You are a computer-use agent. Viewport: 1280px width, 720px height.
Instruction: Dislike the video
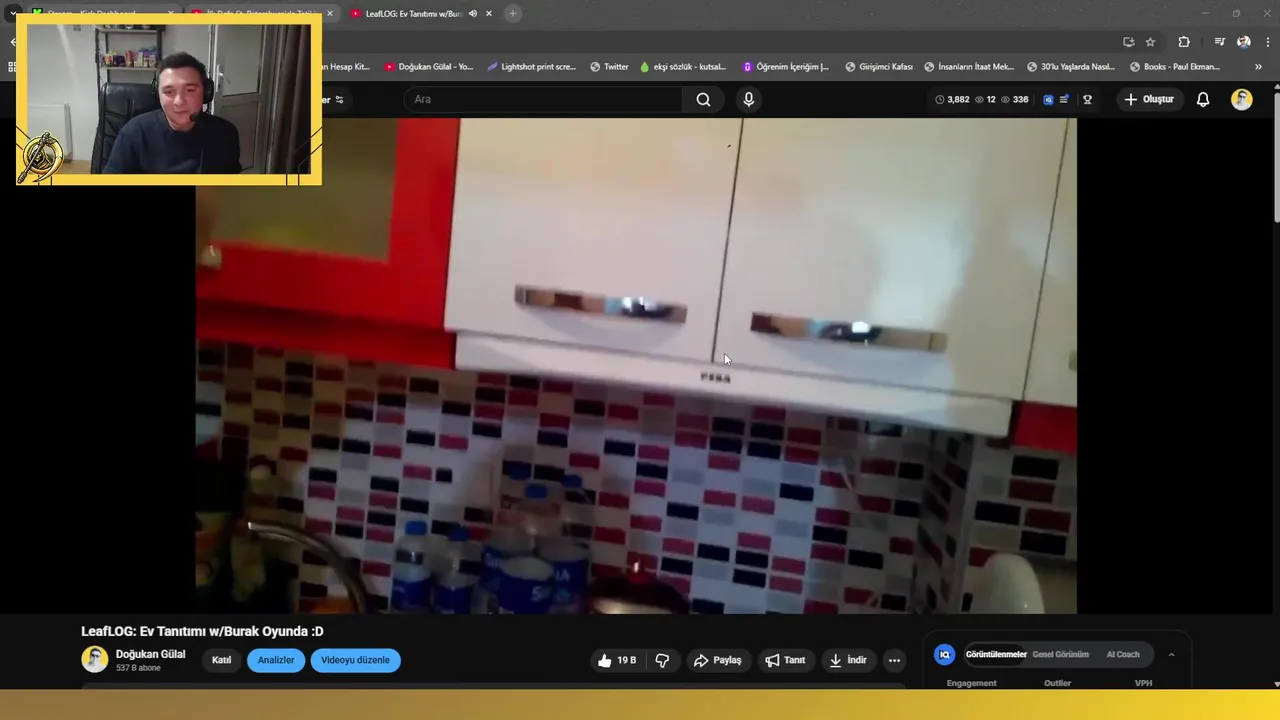662,660
